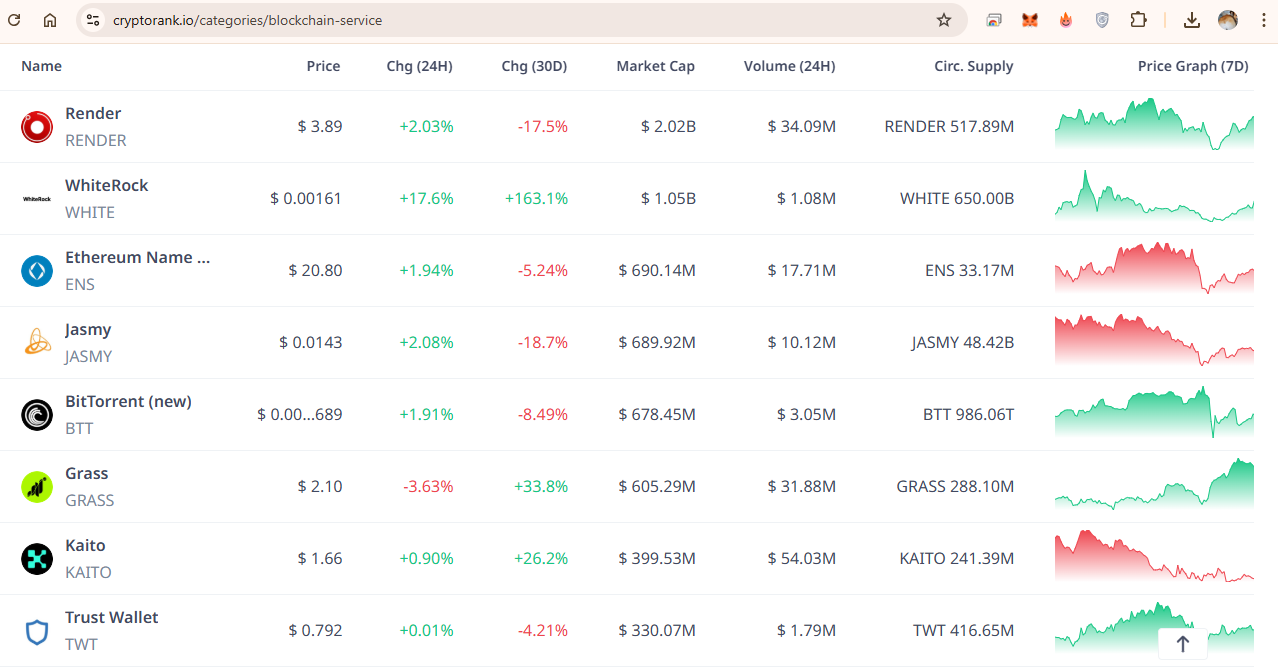Viewport: 1278px width, 672px height.
Task: Click Grass 7D price graph
Action: 1154,484
